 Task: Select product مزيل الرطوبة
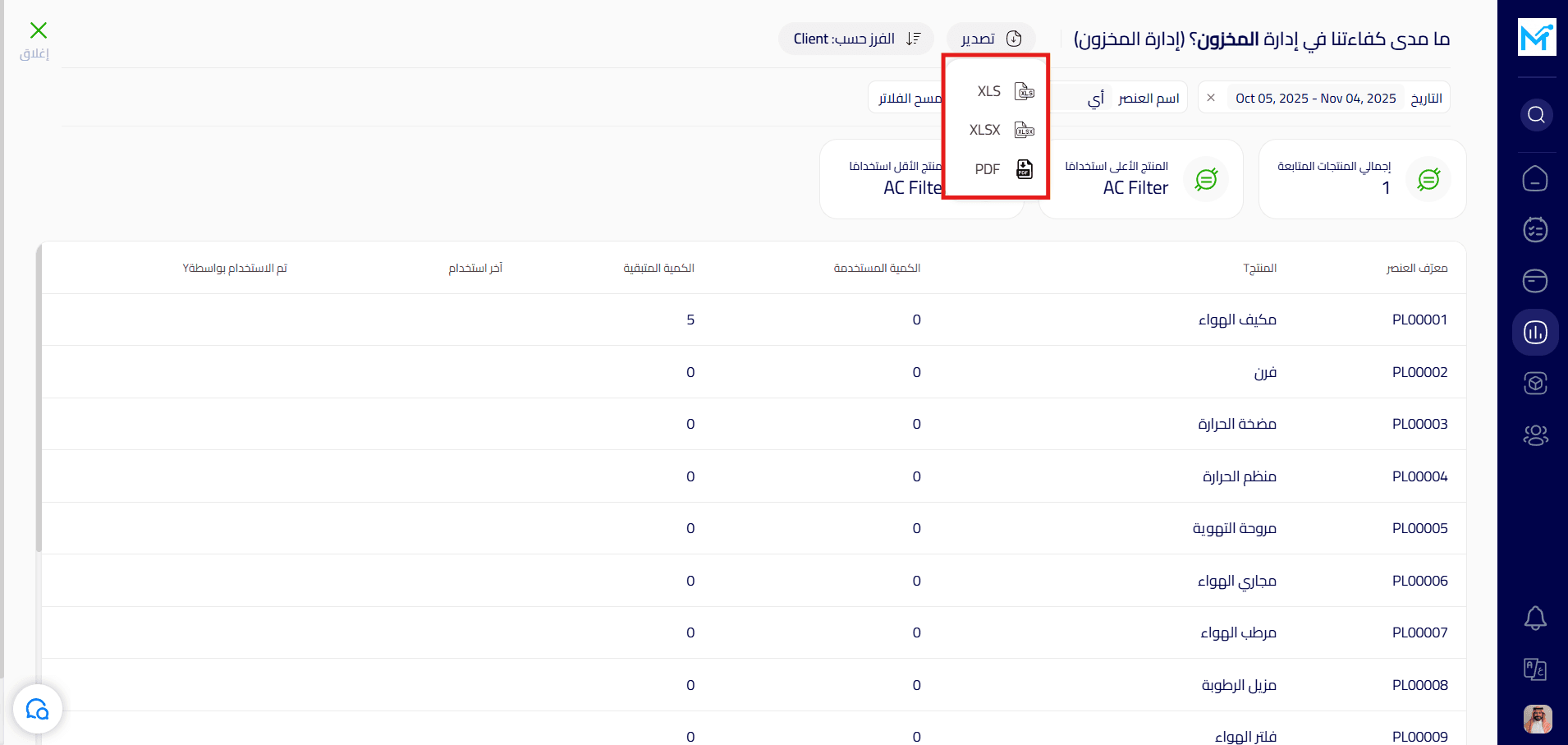(x=1239, y=685)
